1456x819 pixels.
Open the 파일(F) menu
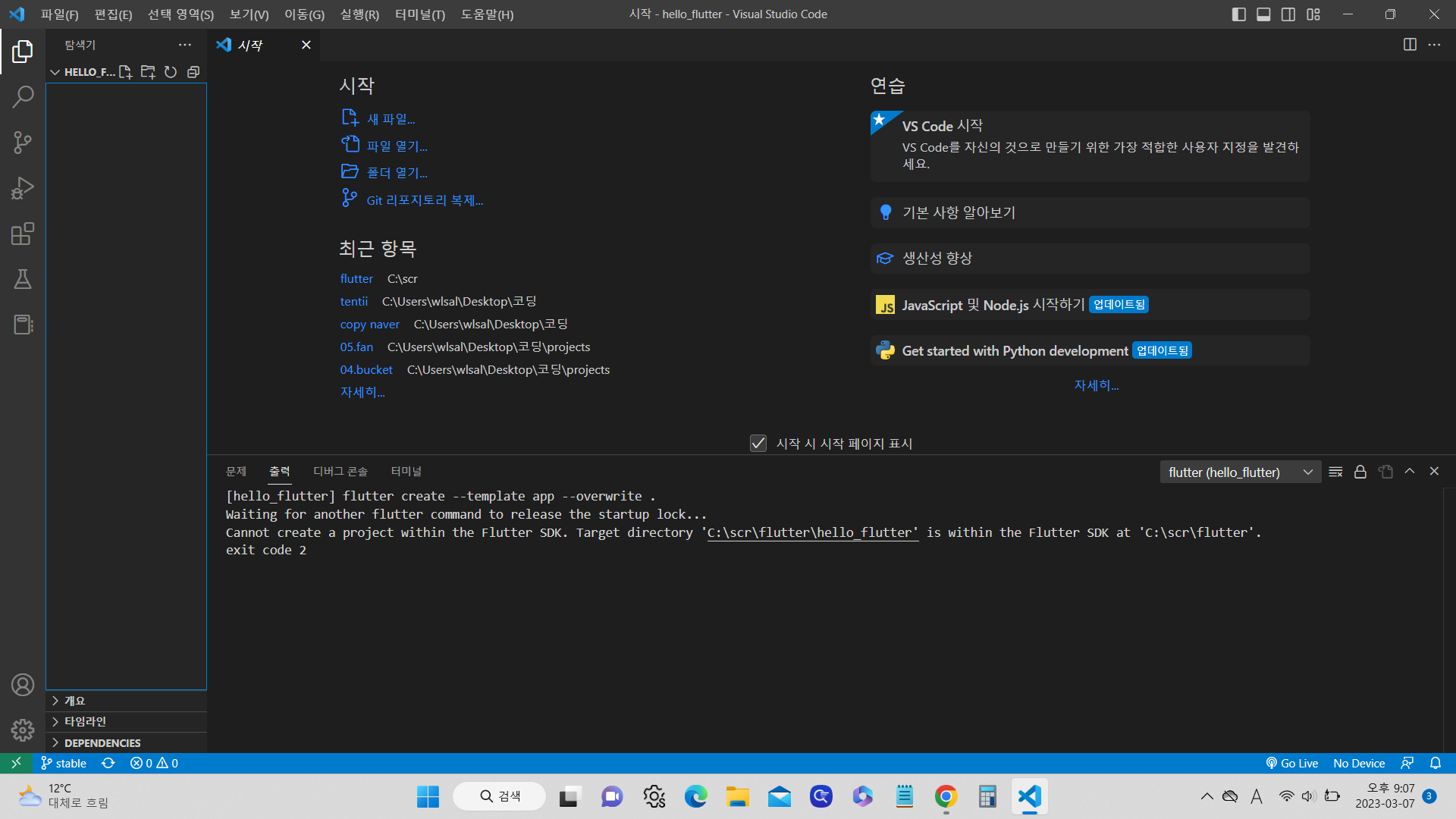60,14
